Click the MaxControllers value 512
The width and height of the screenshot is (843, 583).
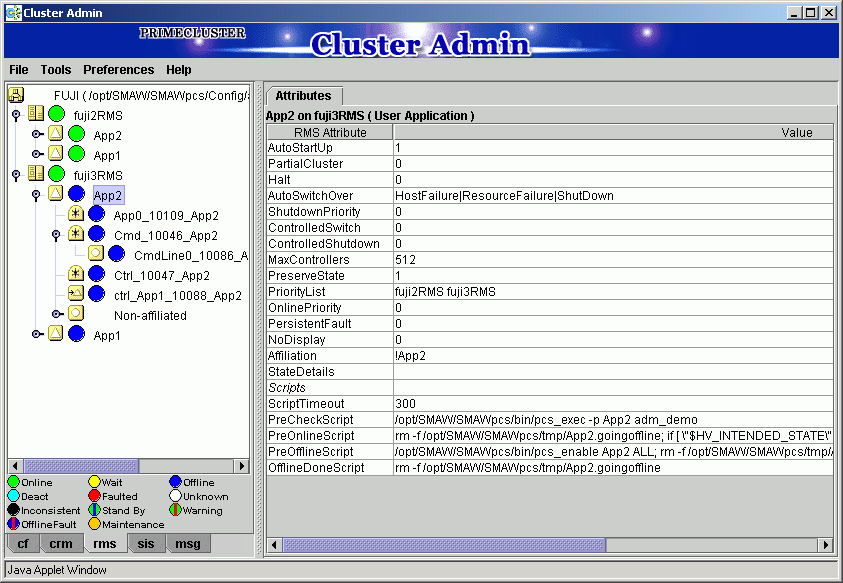405,260
